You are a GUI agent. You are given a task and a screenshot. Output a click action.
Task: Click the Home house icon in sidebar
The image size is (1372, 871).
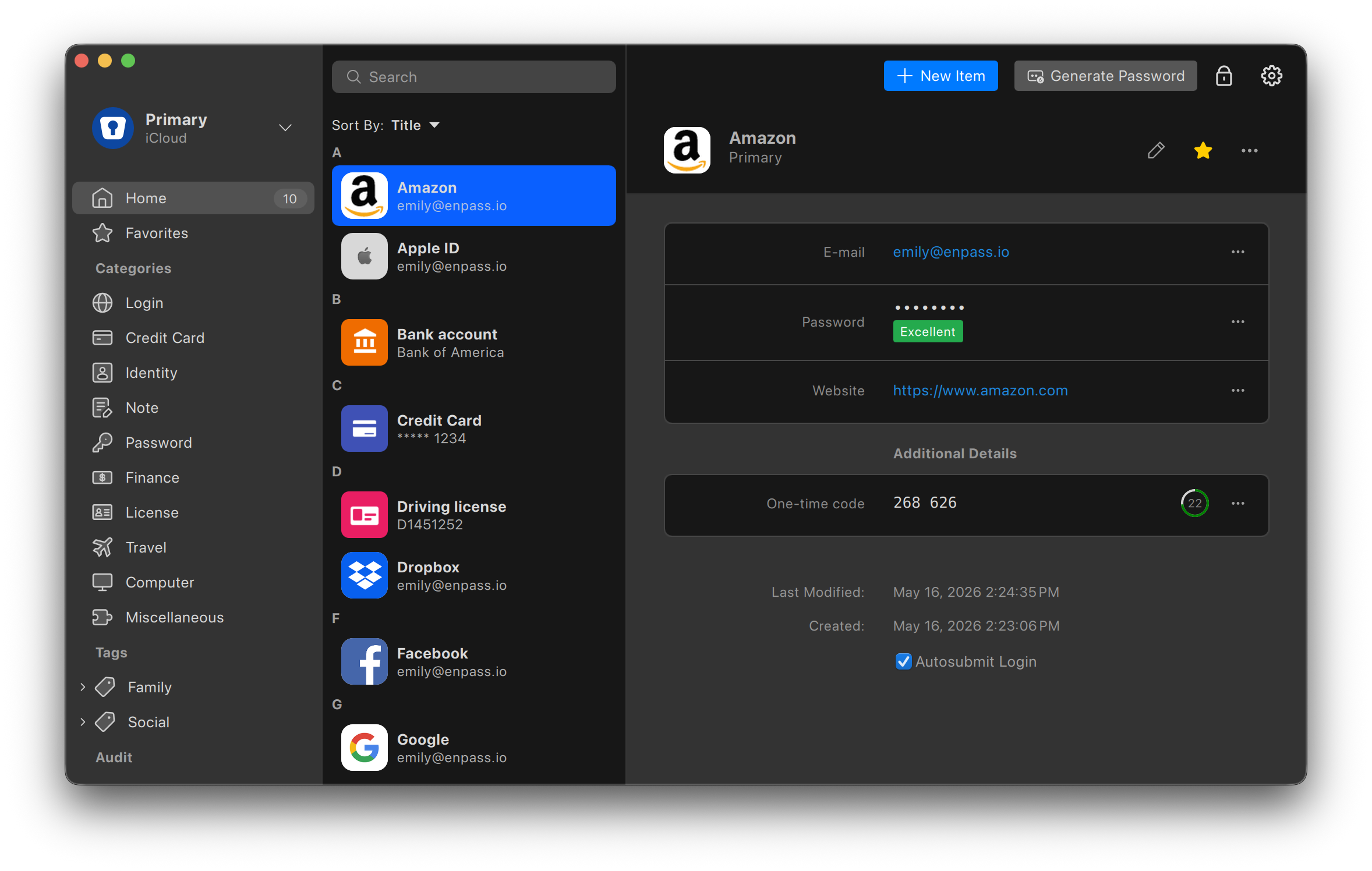(102, 198)
